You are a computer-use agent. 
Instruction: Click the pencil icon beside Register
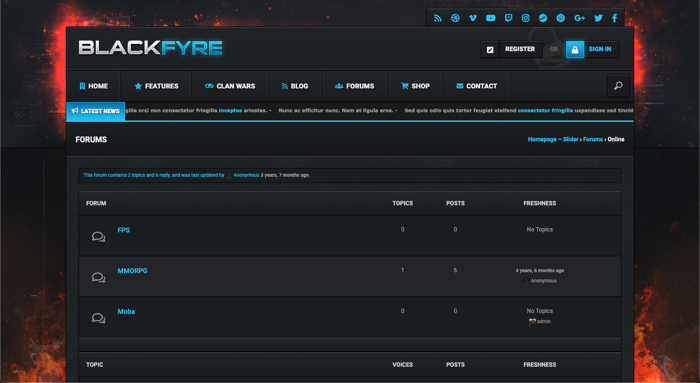coord(490,49)
